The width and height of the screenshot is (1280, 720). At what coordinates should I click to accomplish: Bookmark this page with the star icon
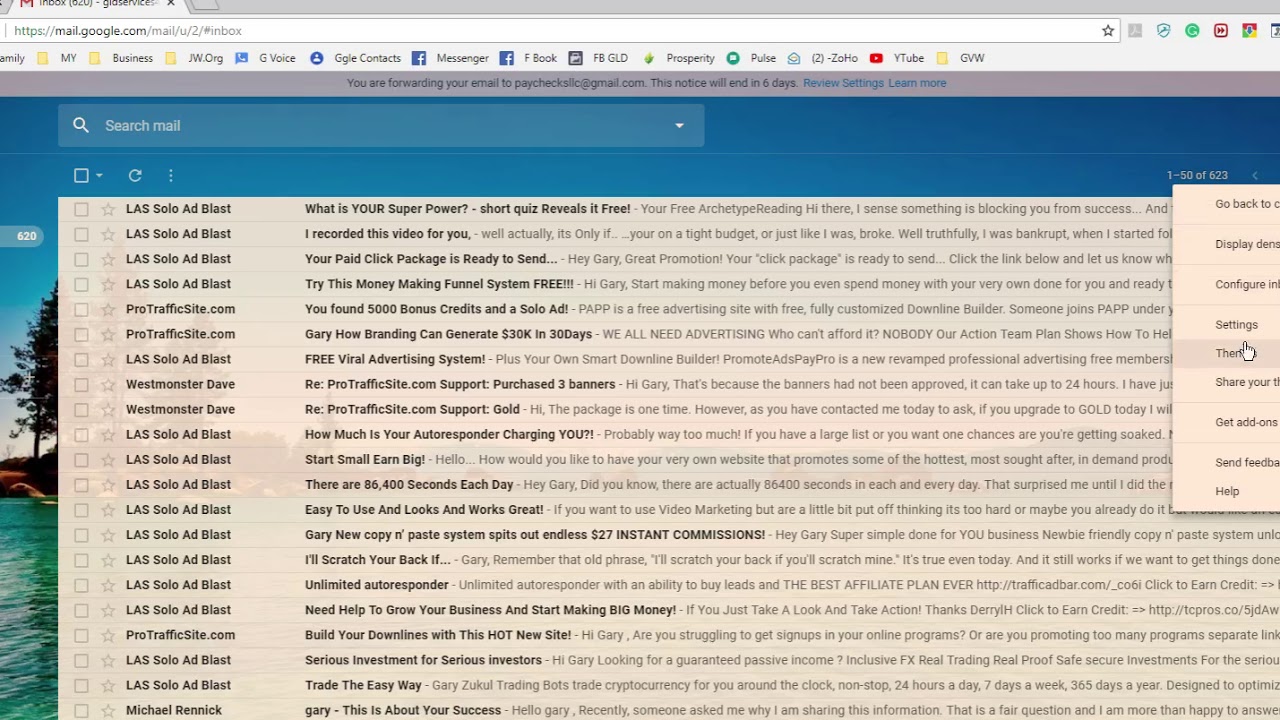point(1108,31)
